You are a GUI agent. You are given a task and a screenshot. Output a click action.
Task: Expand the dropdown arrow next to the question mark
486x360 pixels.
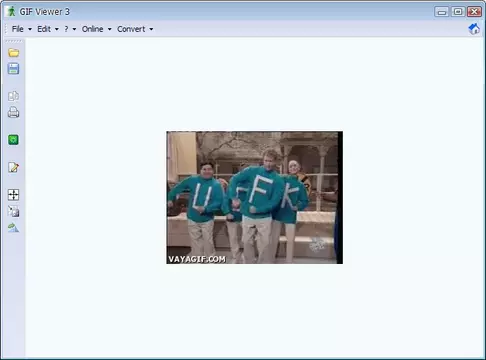pyautogui.click(x=74, y=29)
